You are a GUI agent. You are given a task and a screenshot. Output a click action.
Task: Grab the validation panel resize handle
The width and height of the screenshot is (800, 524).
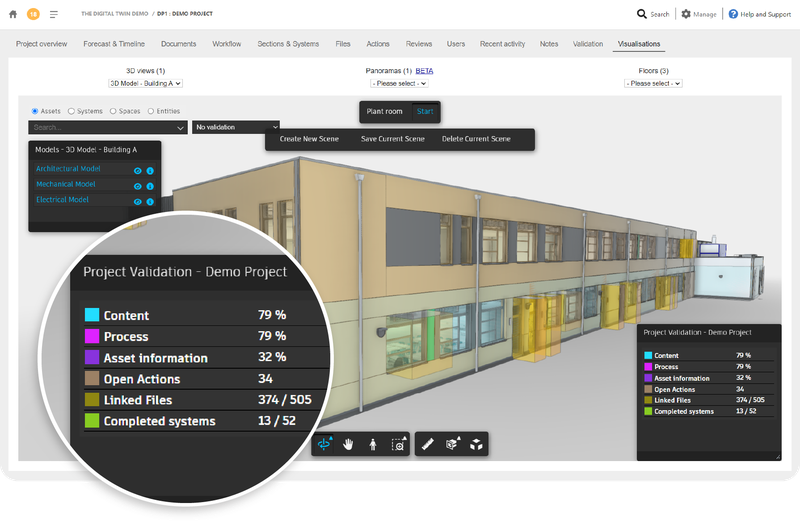point(778,457)
